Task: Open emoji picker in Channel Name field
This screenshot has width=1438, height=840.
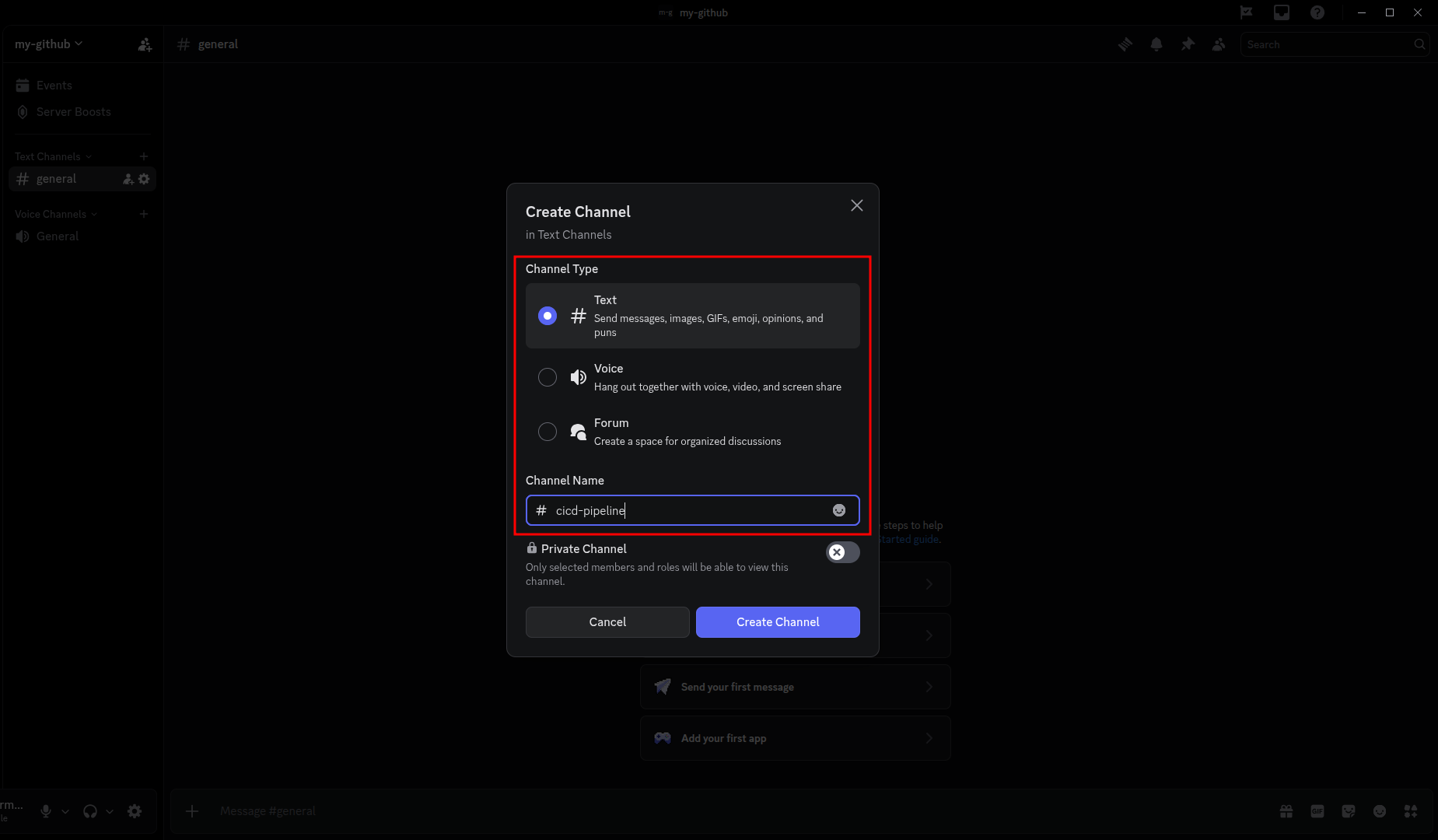Action: 839,510
